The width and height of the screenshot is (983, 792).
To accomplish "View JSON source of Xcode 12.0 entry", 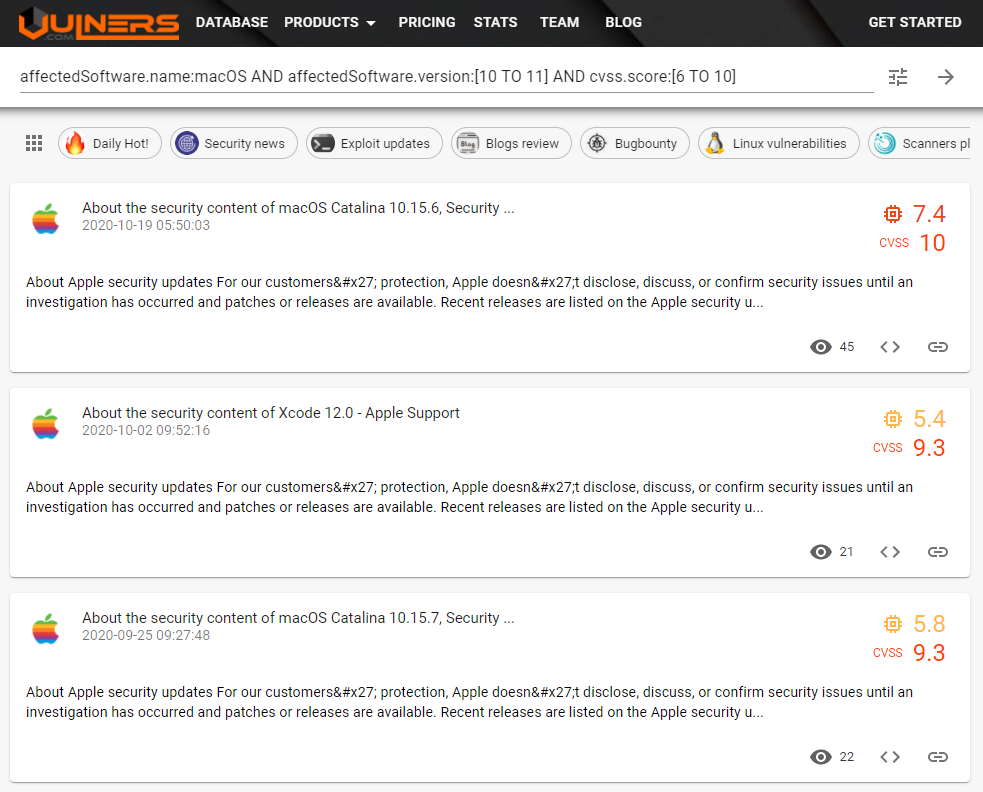I will (890, 552).
